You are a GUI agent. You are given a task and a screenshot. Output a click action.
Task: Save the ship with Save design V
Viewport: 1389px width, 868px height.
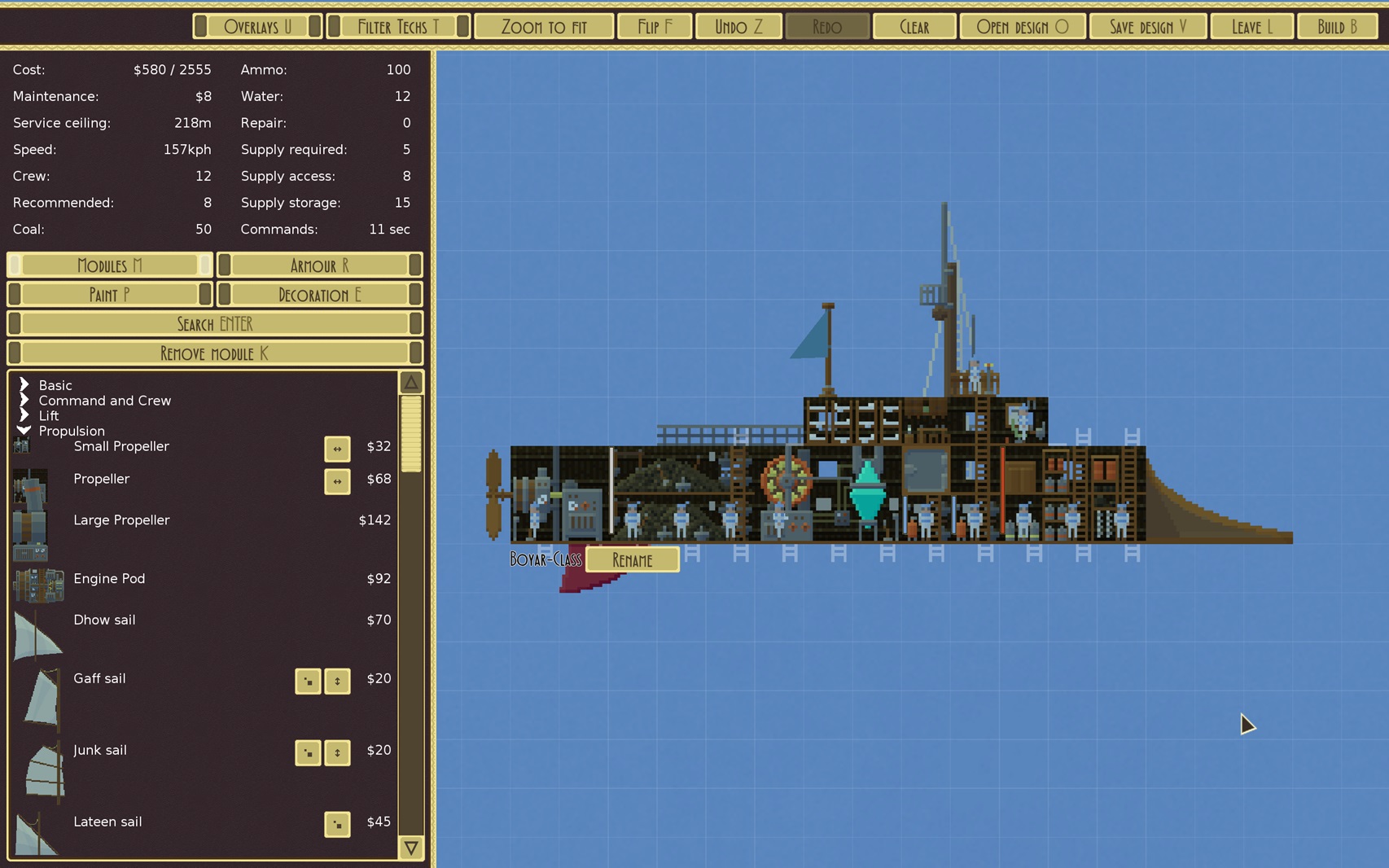pos(1148,27)
